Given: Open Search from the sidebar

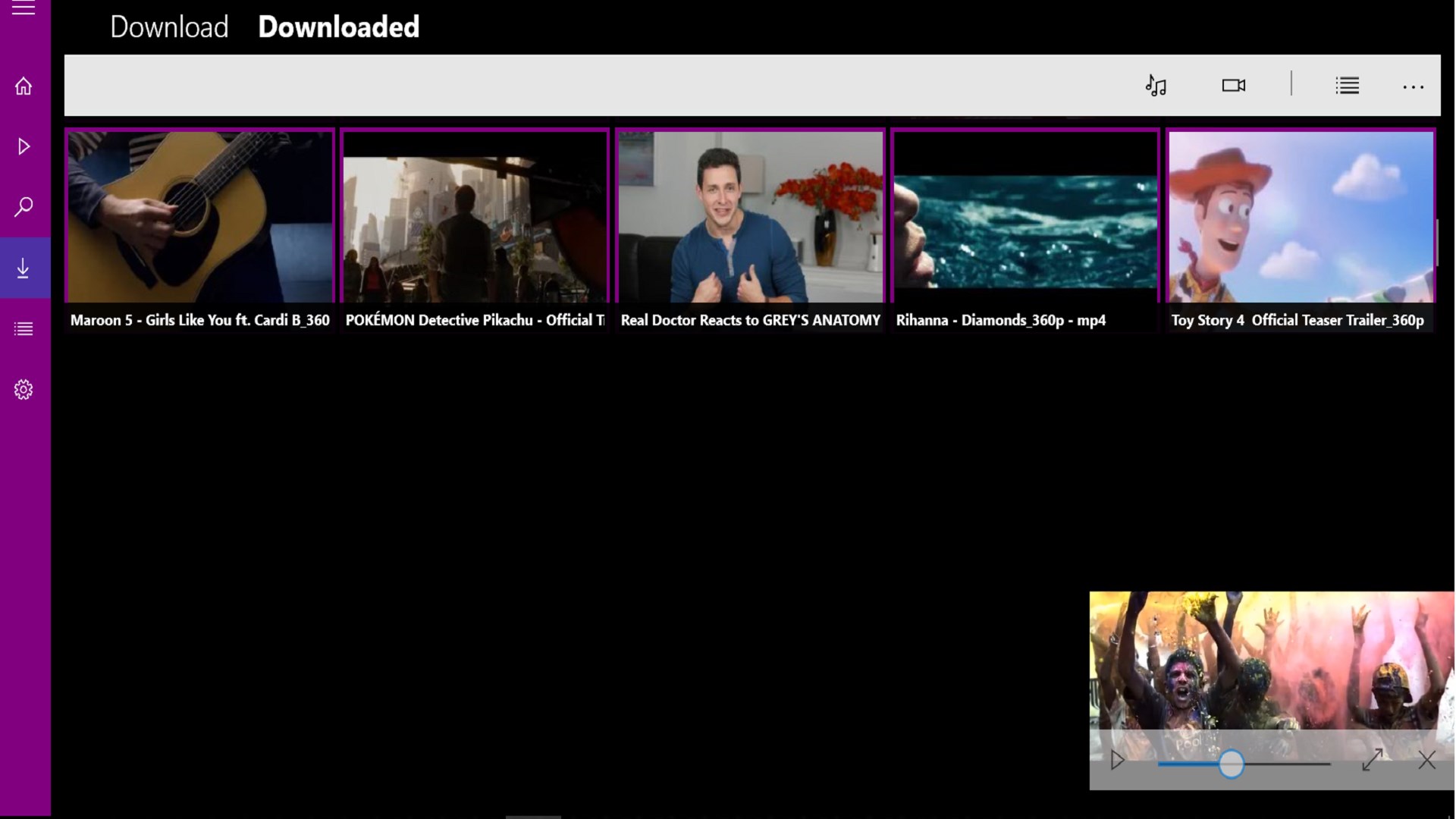Looking at the screenshot, I should (24, 206).
